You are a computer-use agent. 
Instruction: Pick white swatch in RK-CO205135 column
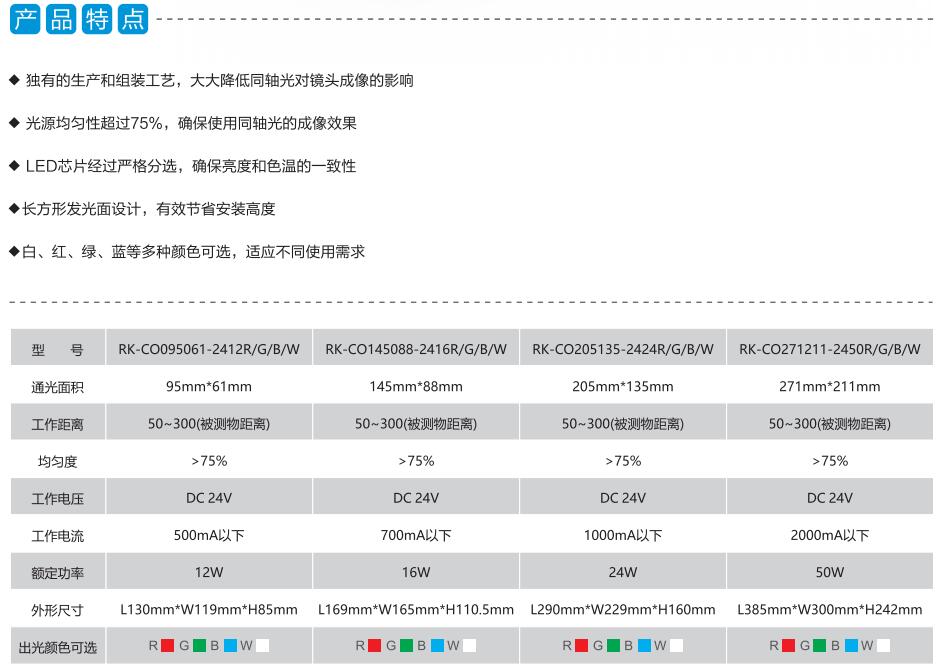point(676,646)
